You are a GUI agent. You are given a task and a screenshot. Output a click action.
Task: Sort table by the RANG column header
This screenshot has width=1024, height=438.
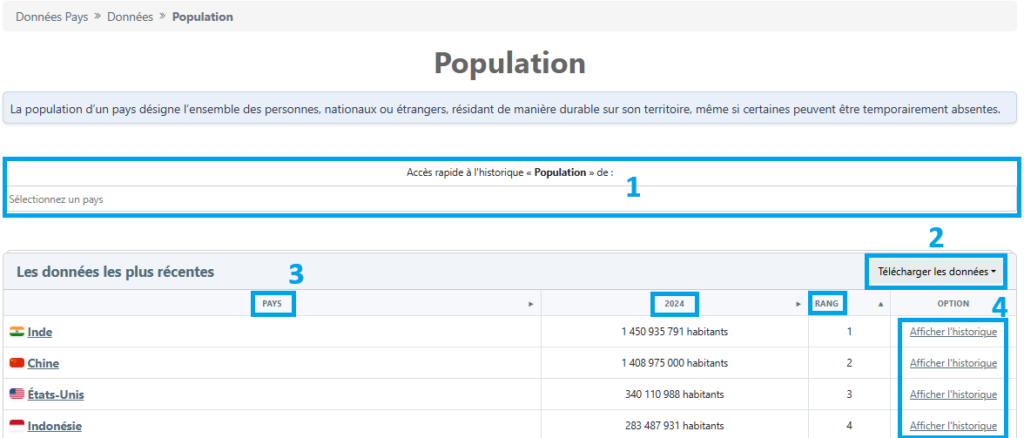point(826,304)
